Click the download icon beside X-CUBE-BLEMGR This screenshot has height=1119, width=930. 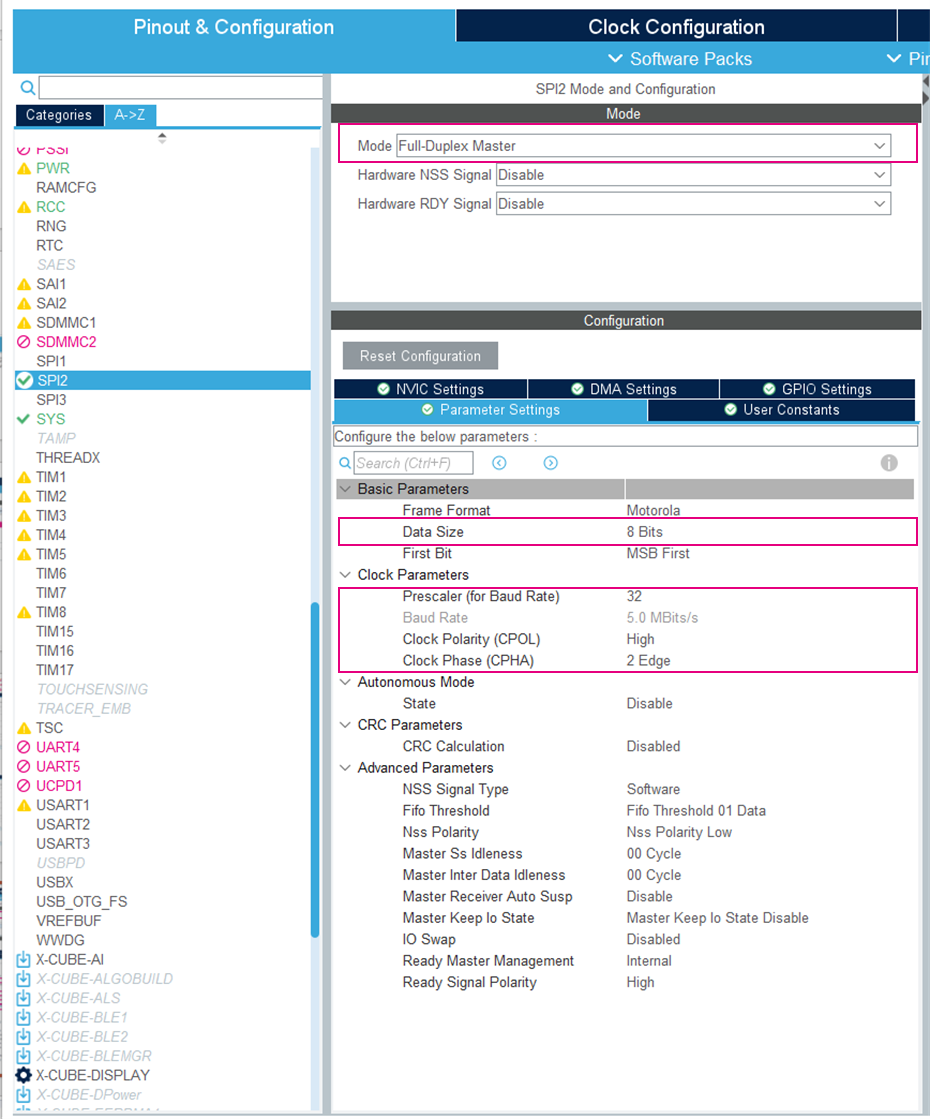[x=24, y=1055]
